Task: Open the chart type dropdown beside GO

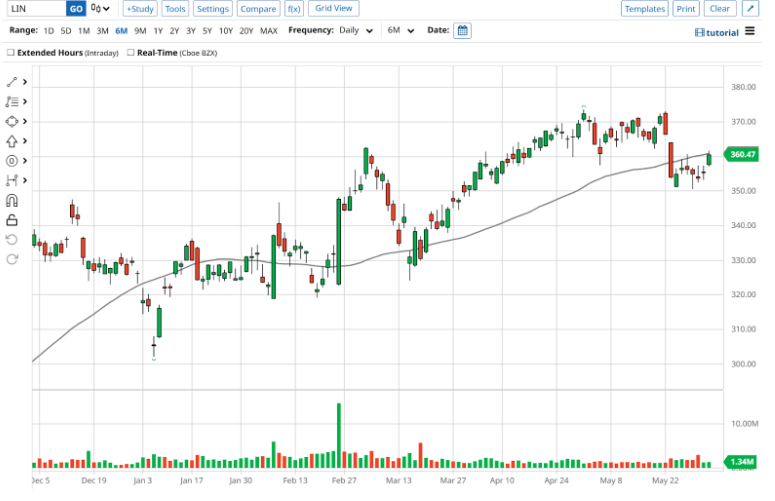Action: pos(101,9)
